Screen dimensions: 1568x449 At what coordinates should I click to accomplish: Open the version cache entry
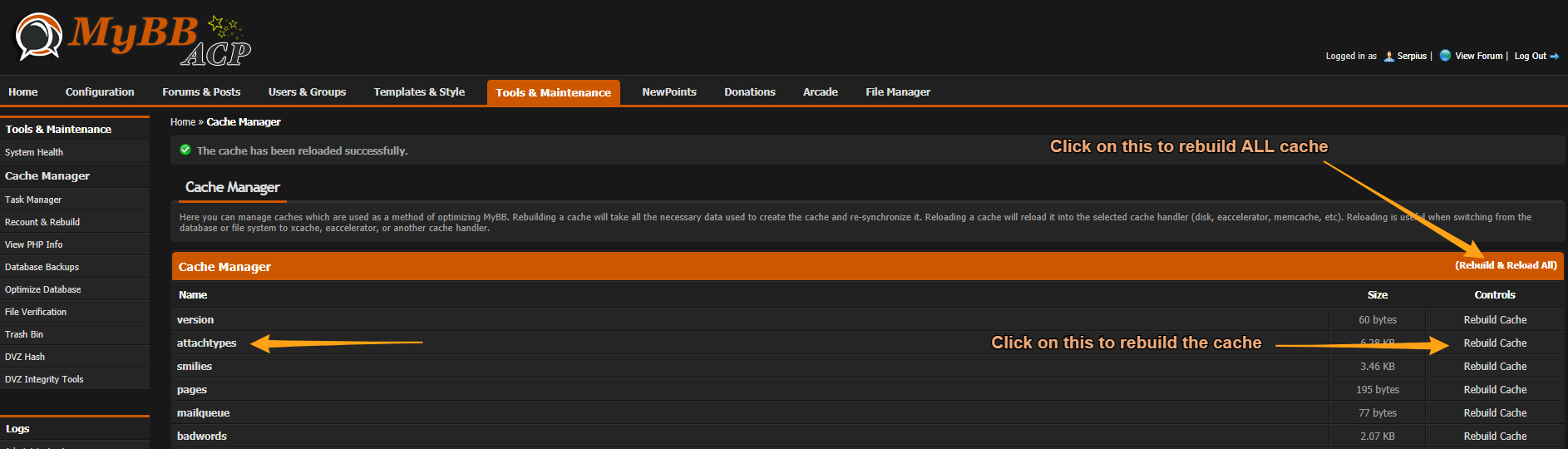[195, 320]
